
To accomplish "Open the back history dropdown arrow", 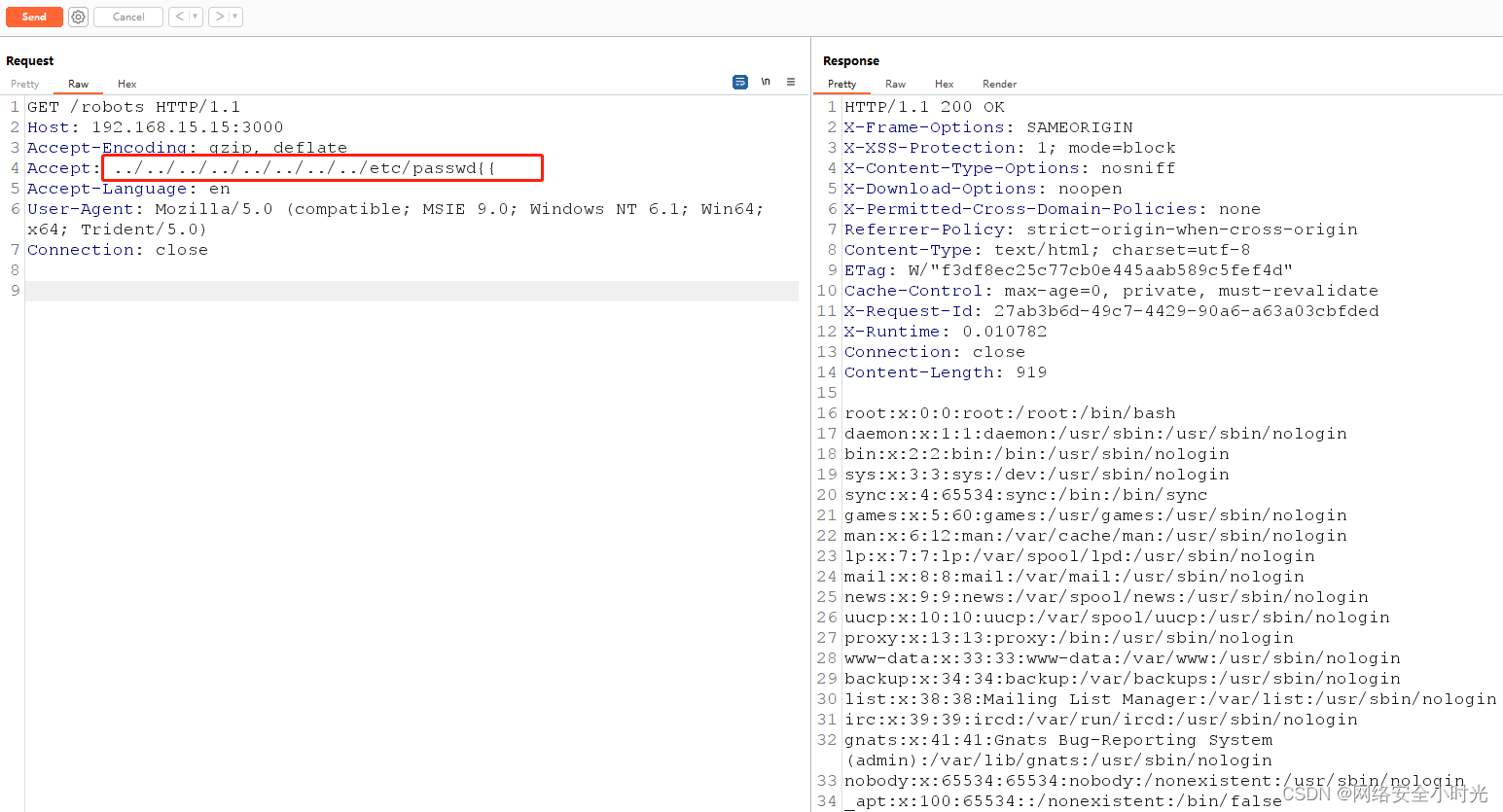I will pyautogui.click(x=196, y=17).
